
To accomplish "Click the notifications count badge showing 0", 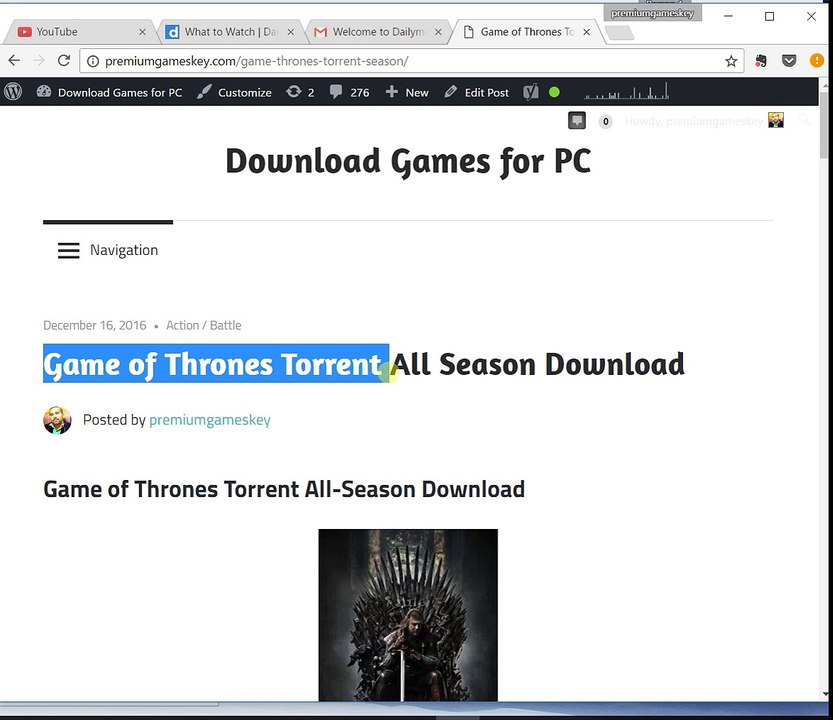I will [605, 122].
